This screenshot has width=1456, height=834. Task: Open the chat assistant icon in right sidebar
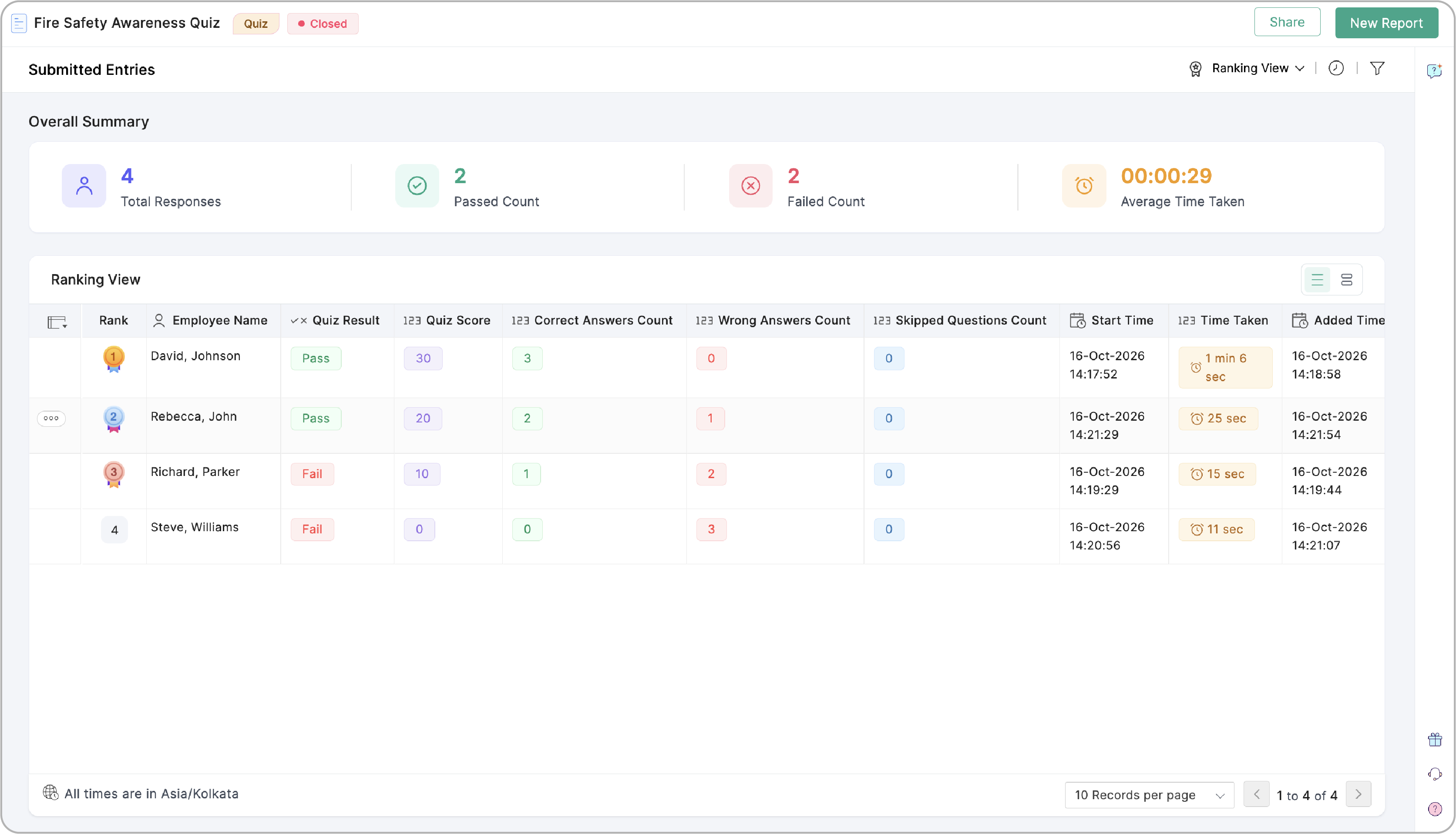pos(1434,70)
